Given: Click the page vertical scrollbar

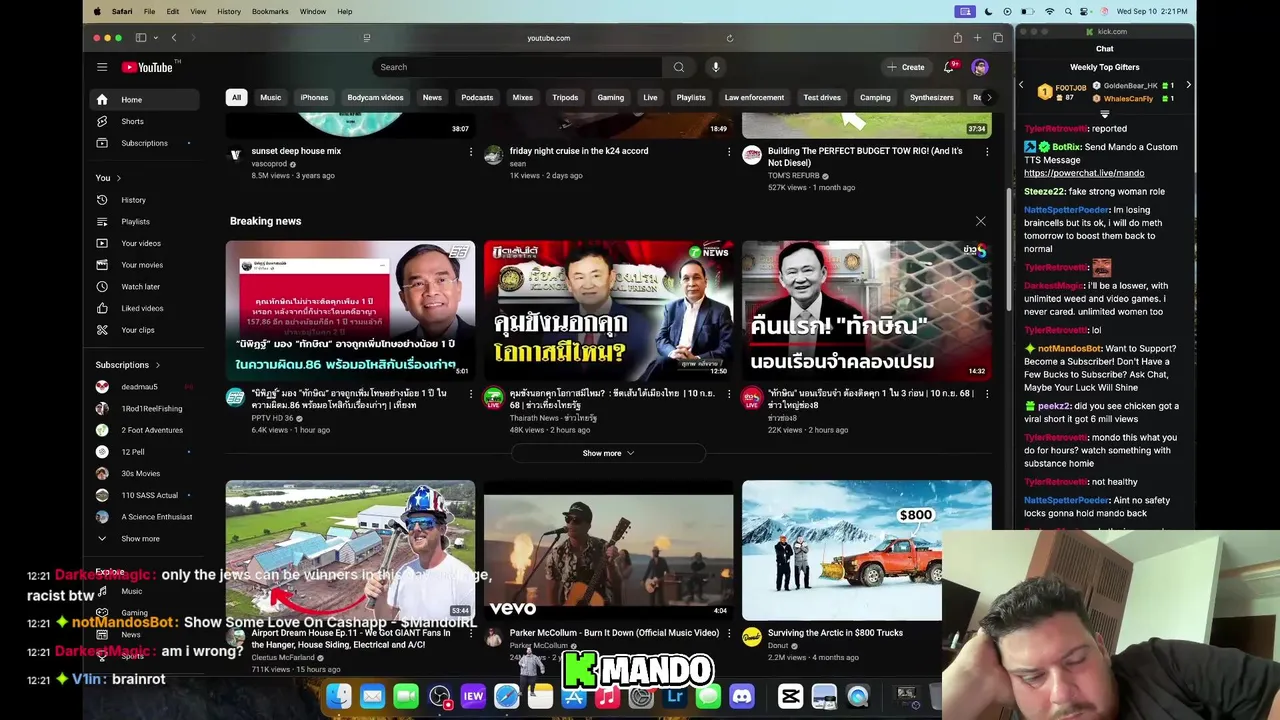Looking at the screenshot, I should (1008, 250).
